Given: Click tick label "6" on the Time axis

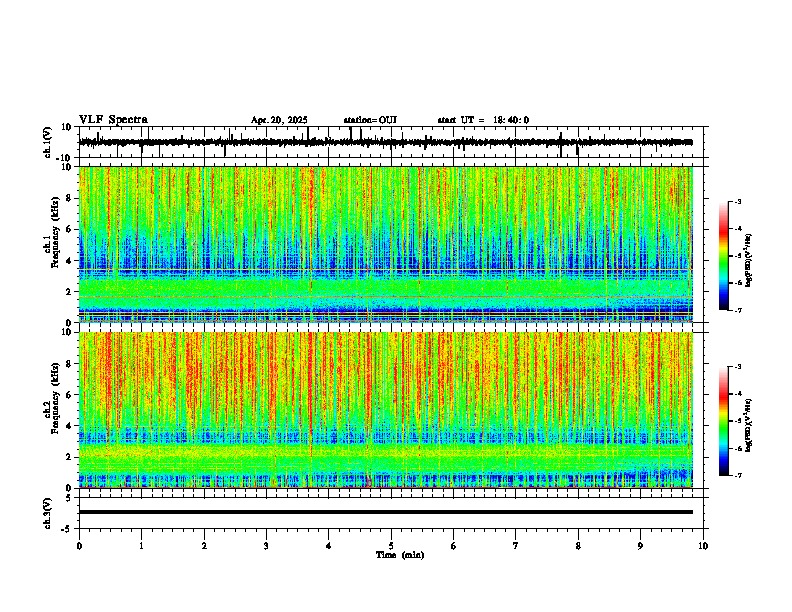Looking at the screenshot, I should pyautogui.click(x=454, y=546).
